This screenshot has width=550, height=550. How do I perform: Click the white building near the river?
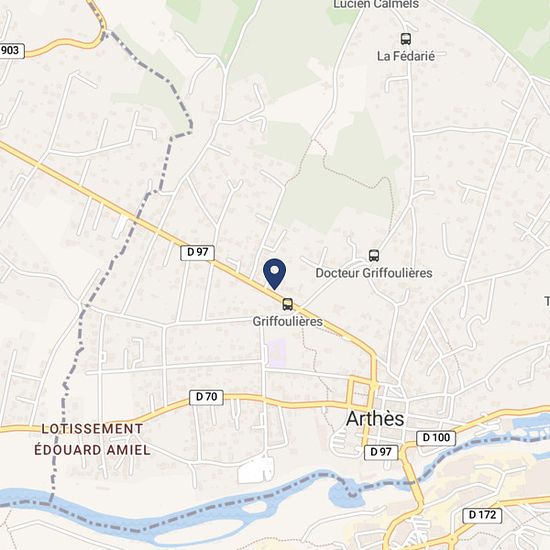(255, 470)
